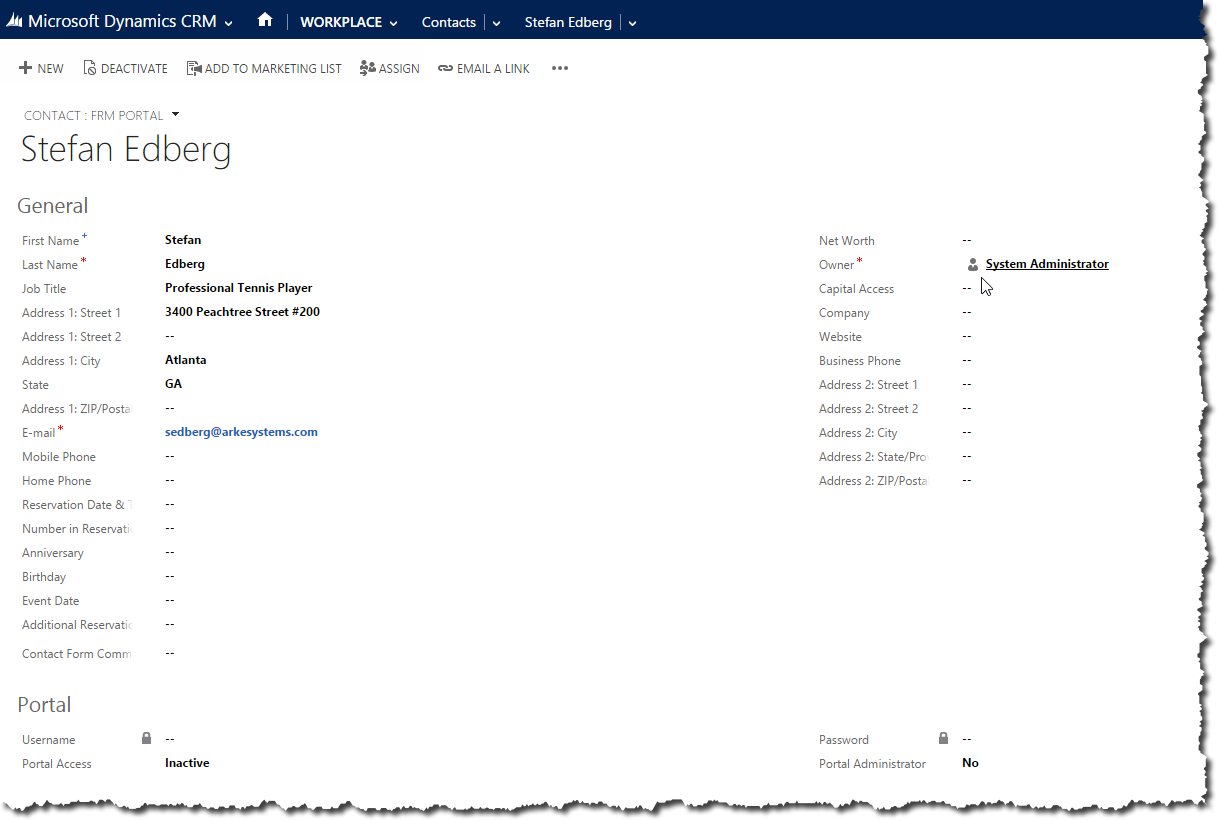Select the Stefan Edberg breadcrumb
Screen dimensions: 1219x821
[568, 22]
